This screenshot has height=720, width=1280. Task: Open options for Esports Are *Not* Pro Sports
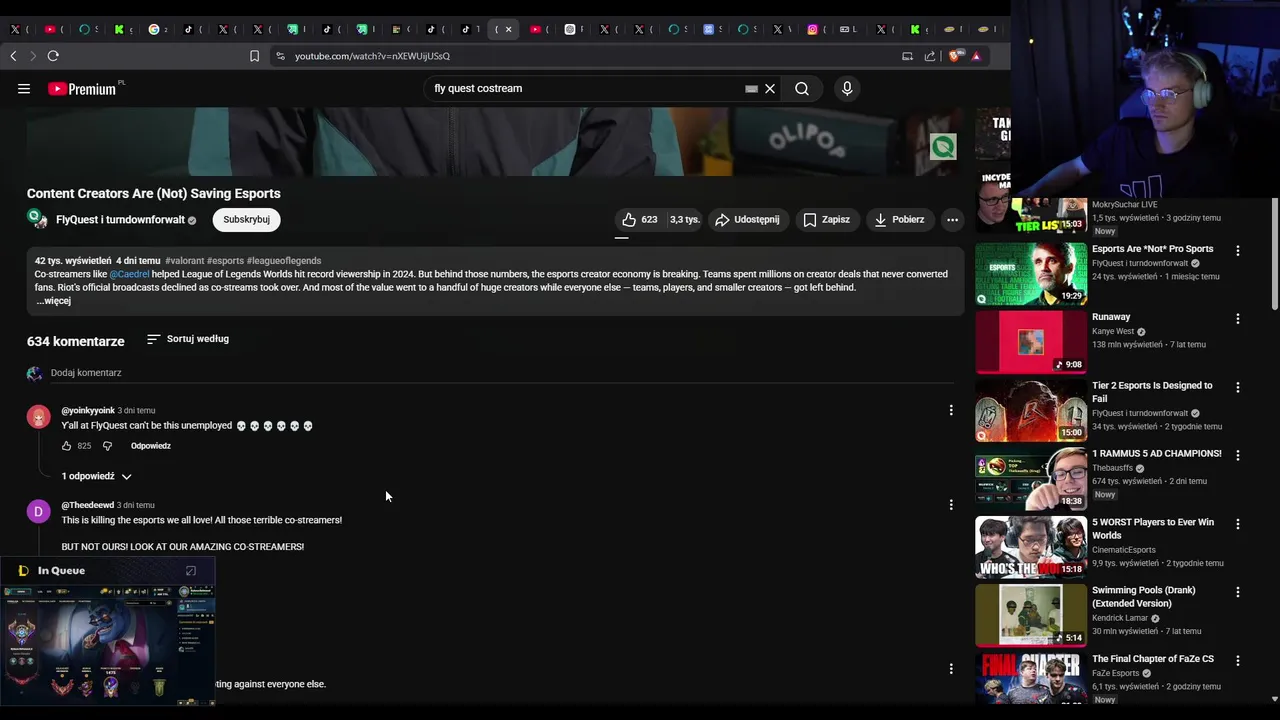pos(1238,251)
